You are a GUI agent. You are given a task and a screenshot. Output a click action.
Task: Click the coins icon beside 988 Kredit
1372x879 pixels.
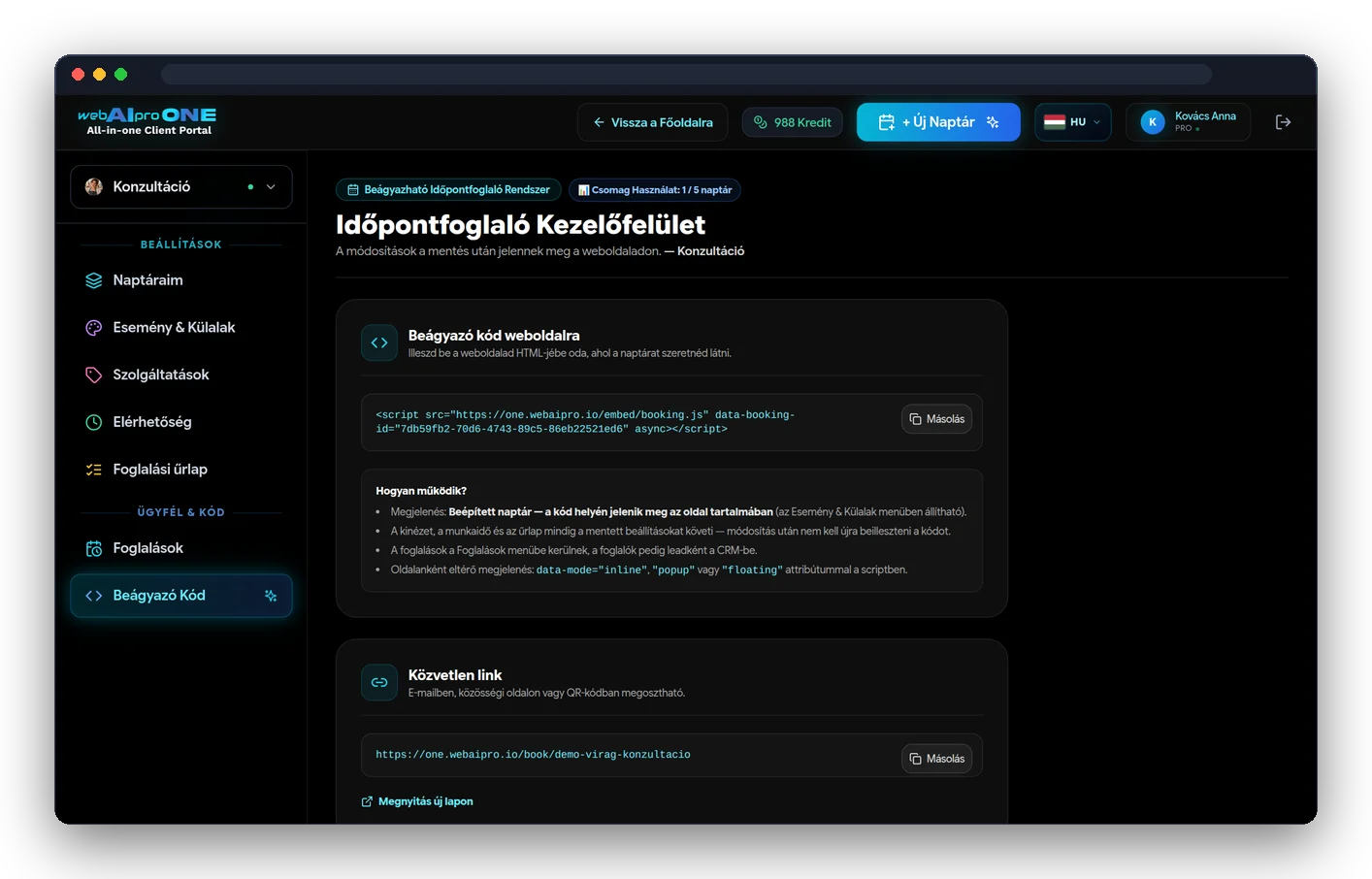pos(761,122)
